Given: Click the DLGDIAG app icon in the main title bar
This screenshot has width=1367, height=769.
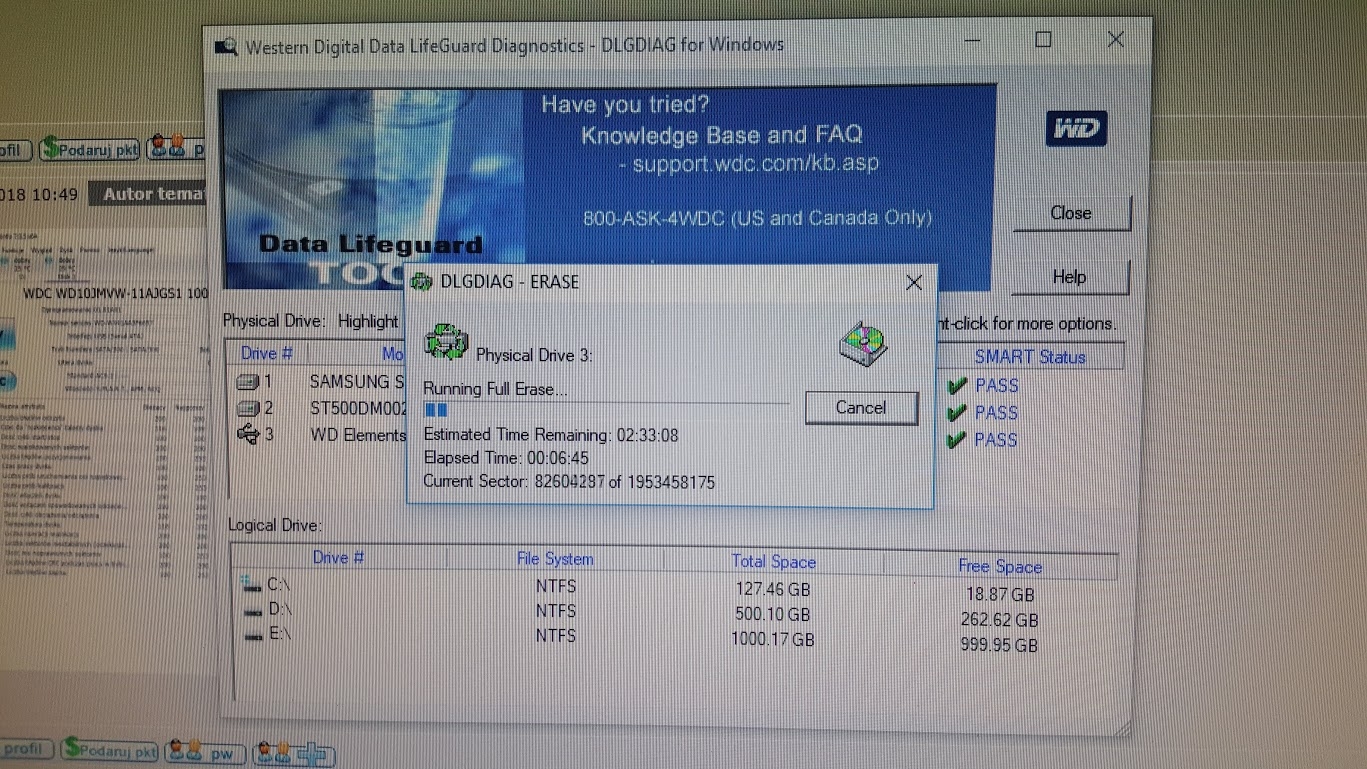Looking at the screenshot, I should tap(227, 46).
